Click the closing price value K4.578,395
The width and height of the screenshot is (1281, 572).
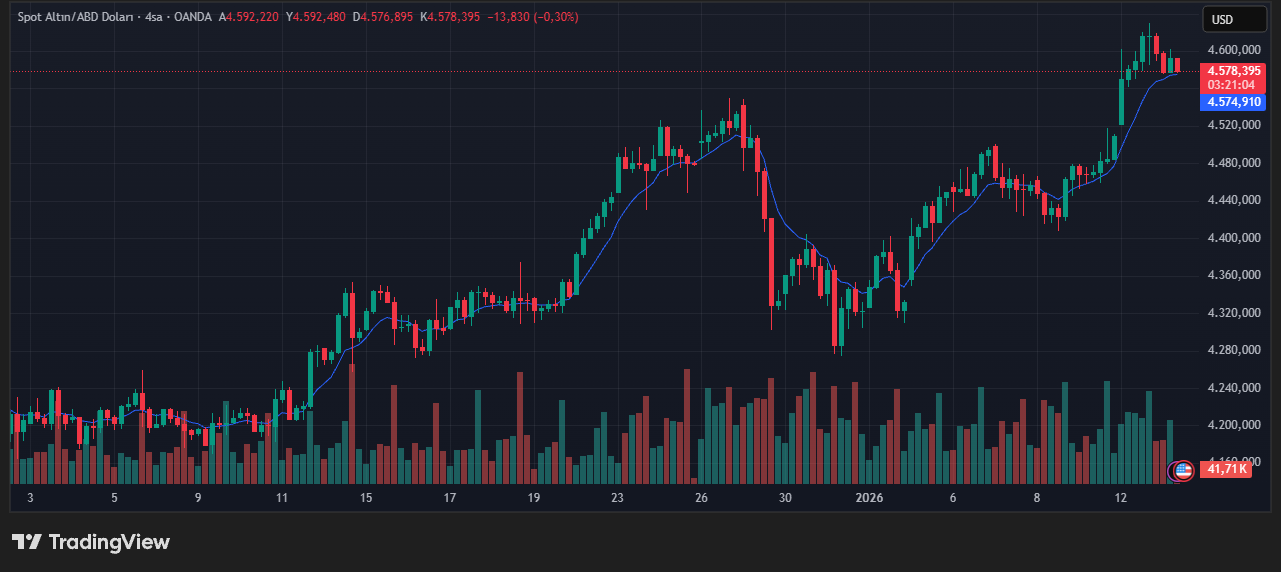(453, 17)
